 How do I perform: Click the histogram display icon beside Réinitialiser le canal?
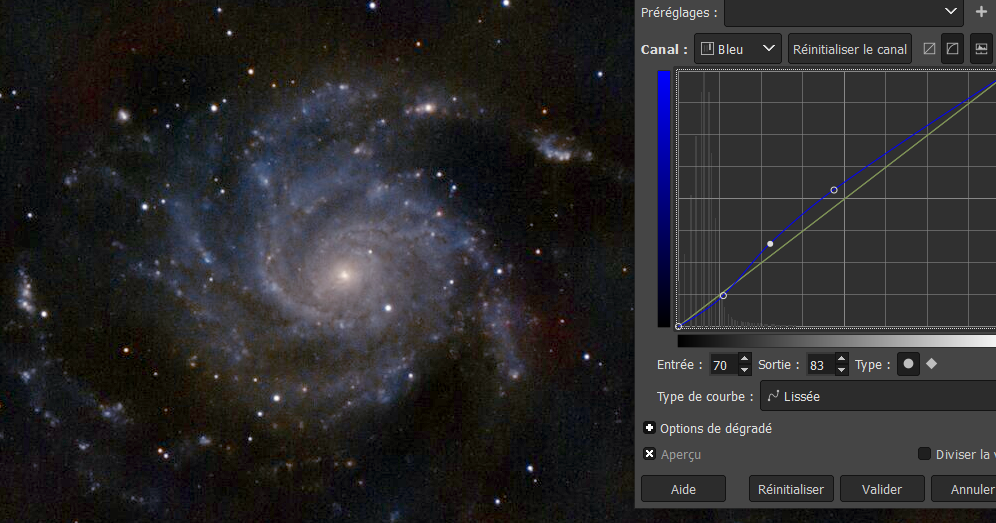click(981, 49)
